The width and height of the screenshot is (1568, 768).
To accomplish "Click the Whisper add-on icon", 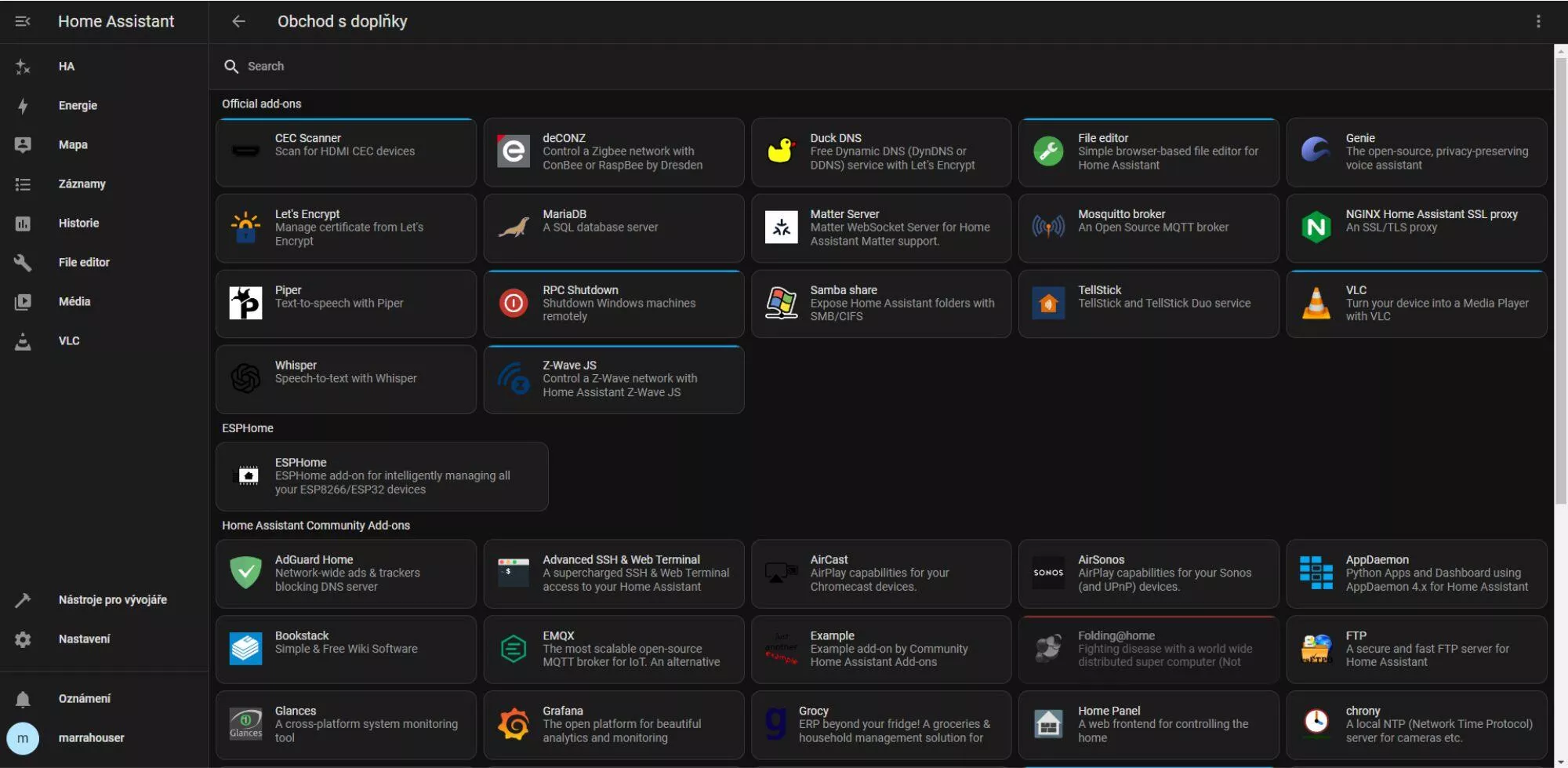I will tap(245, 378).
